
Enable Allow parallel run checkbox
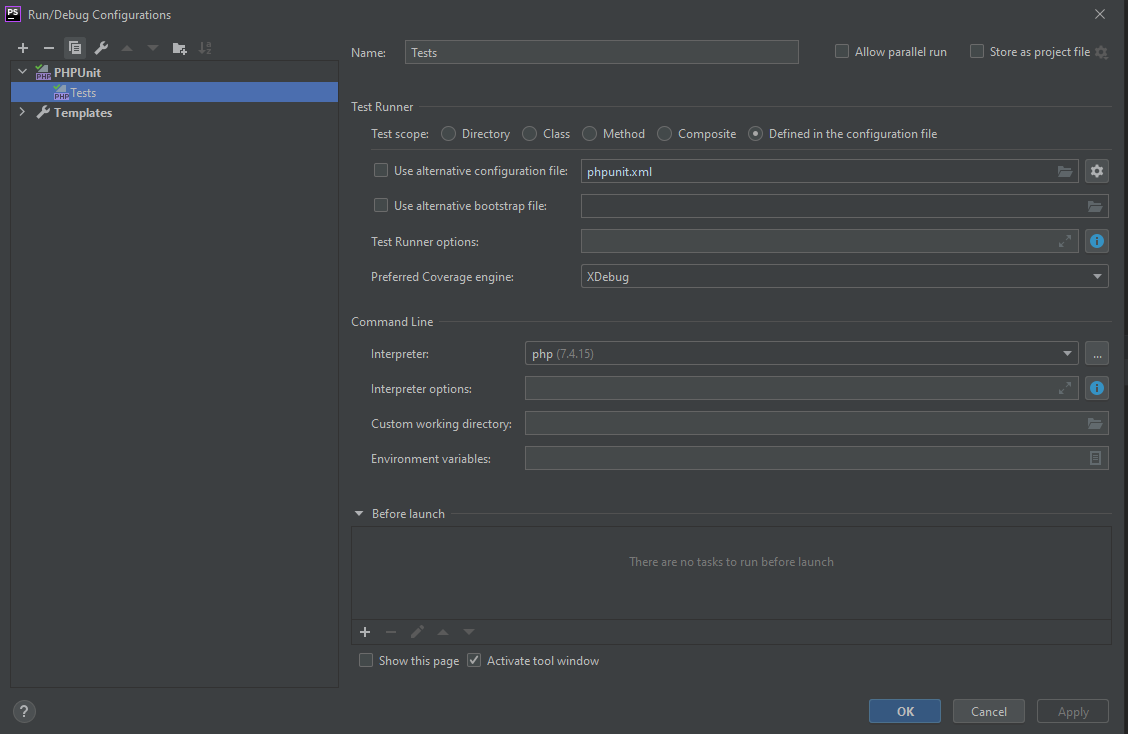[x=841, y=52]
